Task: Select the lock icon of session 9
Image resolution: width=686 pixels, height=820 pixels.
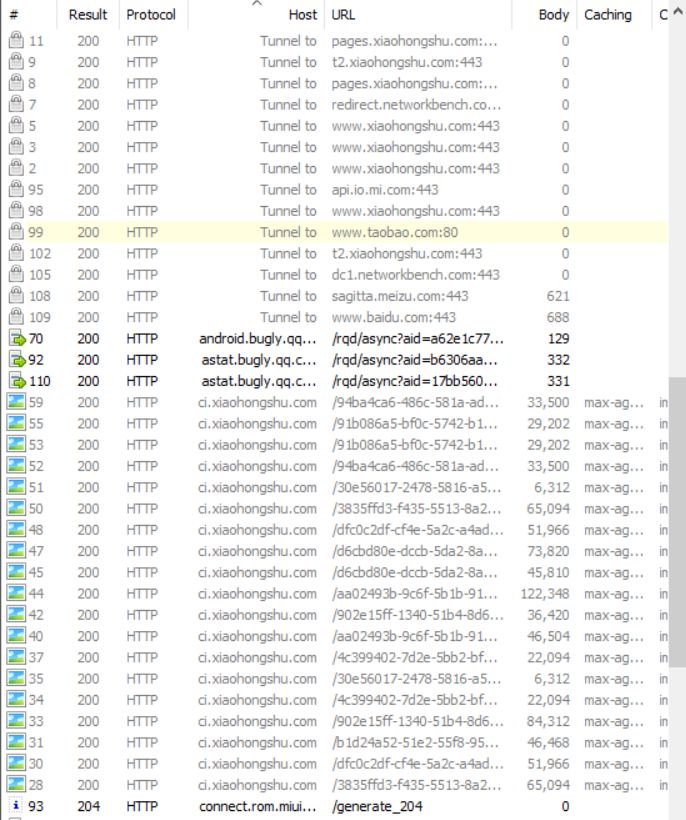Action: 16,62
